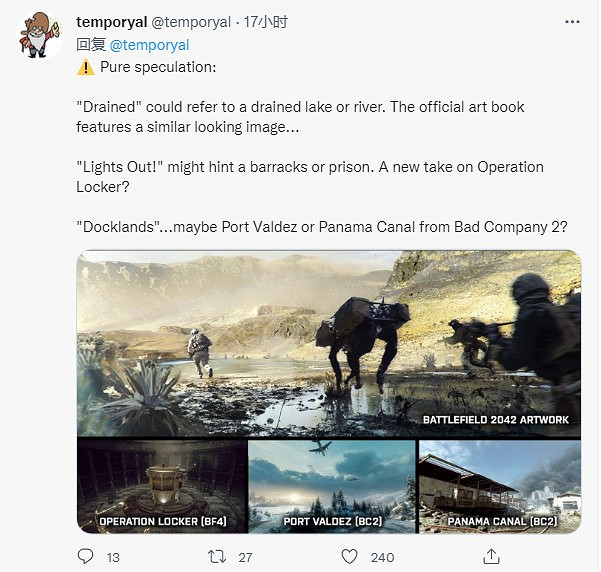Click the like count 240
Image resolution: width=601 pixels, height=572 pixels.
click(x=382, y=557)
